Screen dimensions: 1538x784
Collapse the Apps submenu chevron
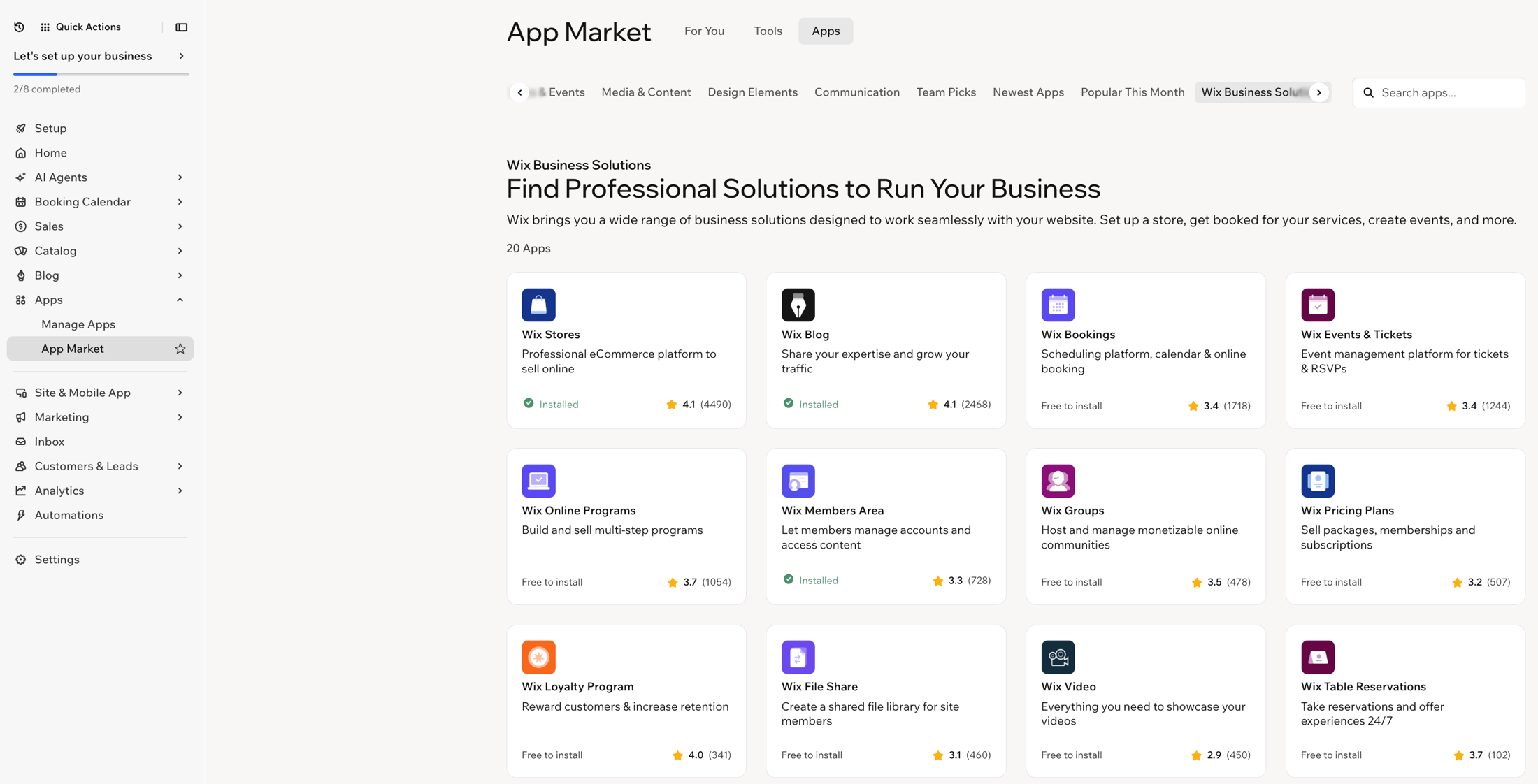(x=180, y=300)
